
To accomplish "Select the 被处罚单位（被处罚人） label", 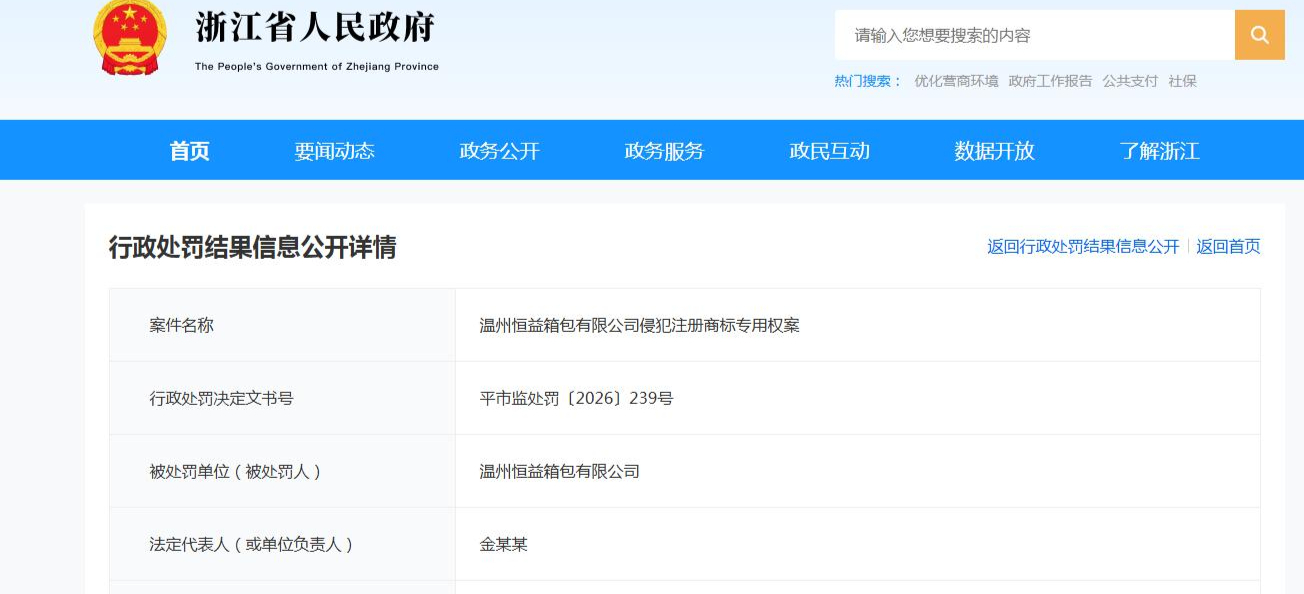I will 235,471.
